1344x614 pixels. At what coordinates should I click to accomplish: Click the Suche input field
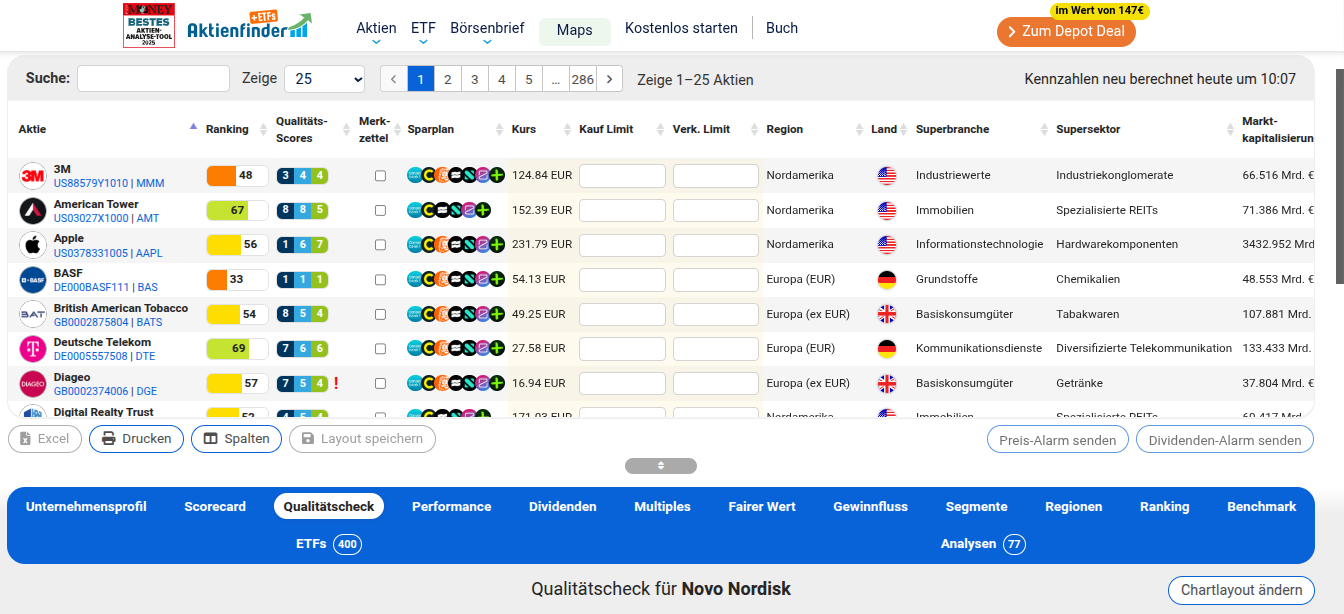coord(153,79)
